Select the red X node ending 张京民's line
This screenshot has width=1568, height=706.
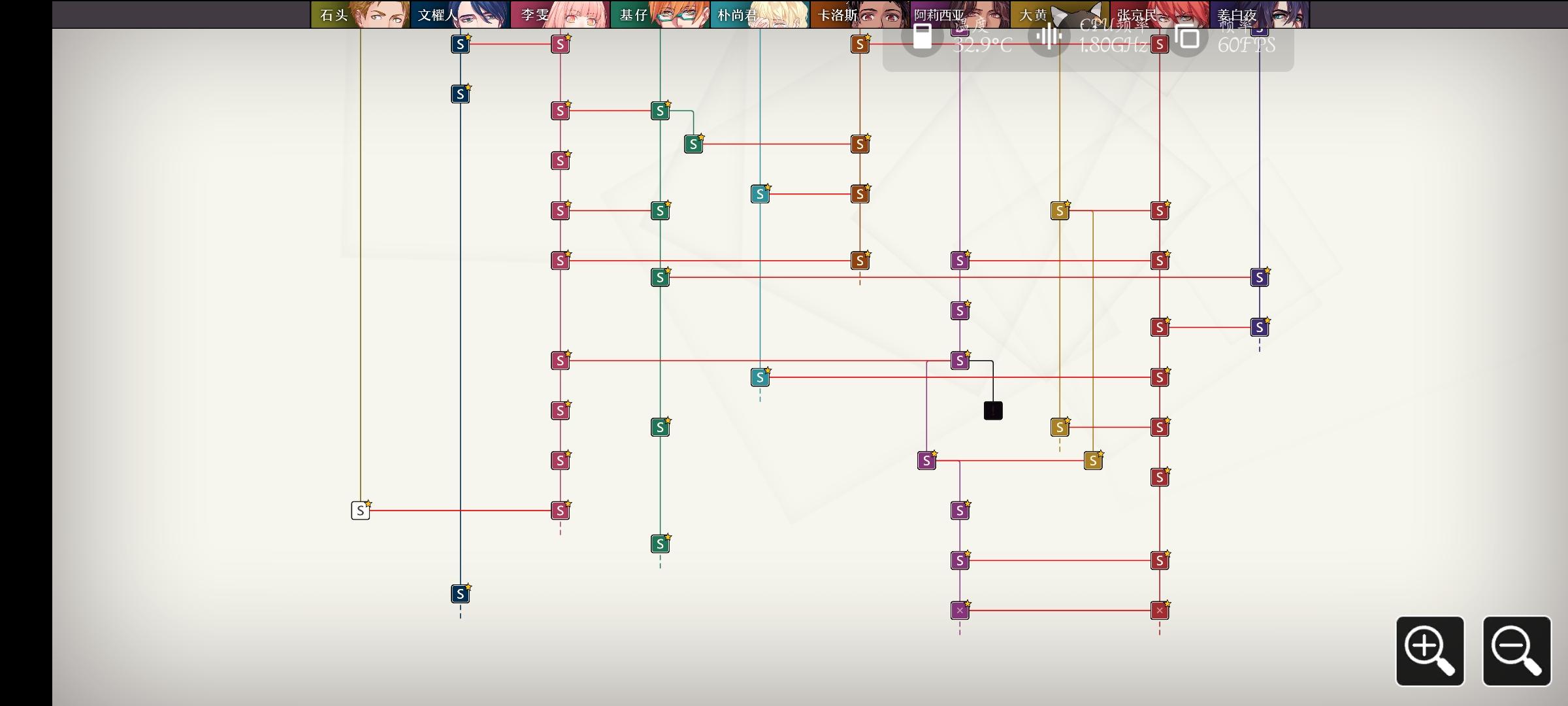1160,611
